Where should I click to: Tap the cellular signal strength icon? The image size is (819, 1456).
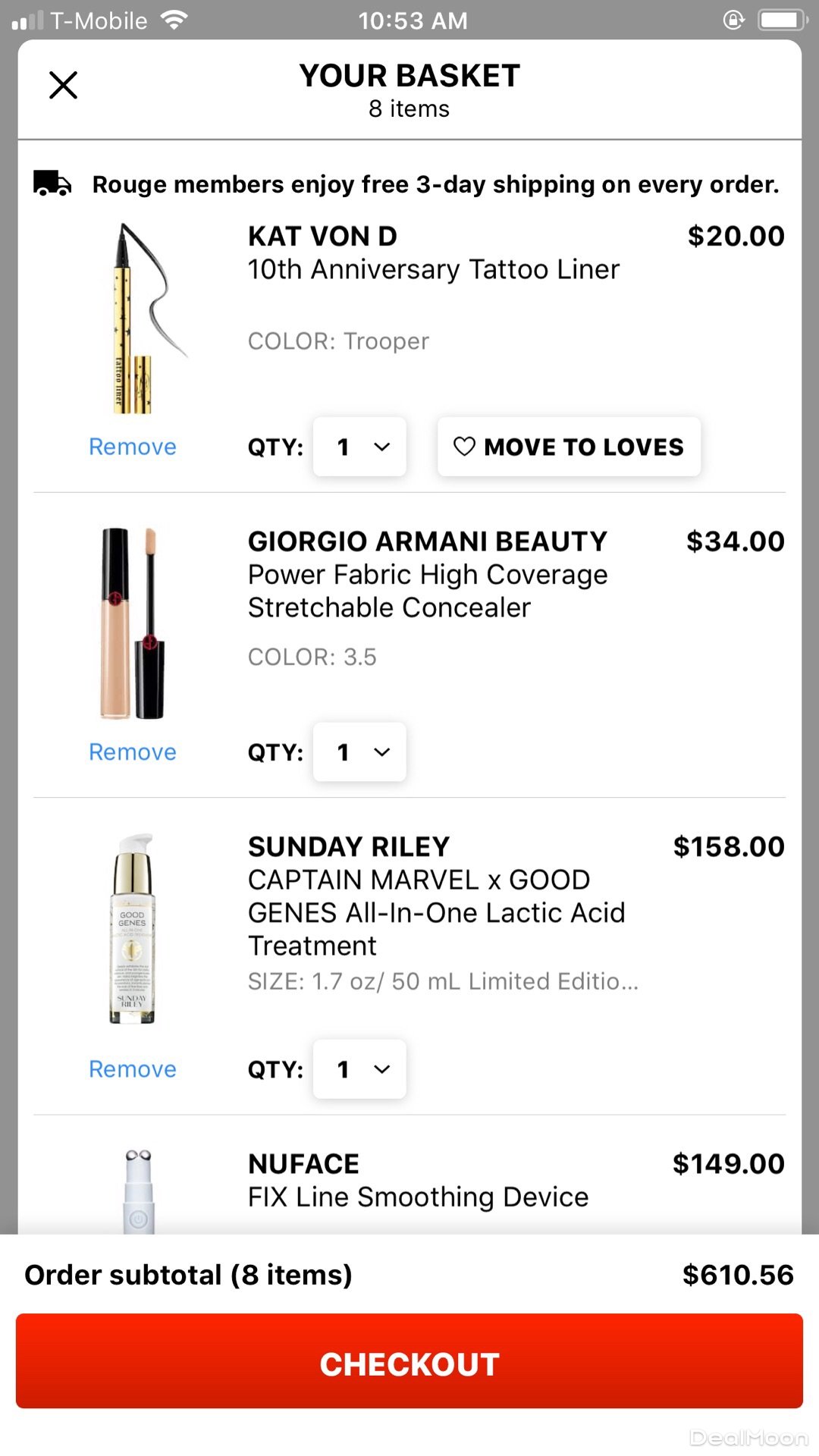(27, 21)
